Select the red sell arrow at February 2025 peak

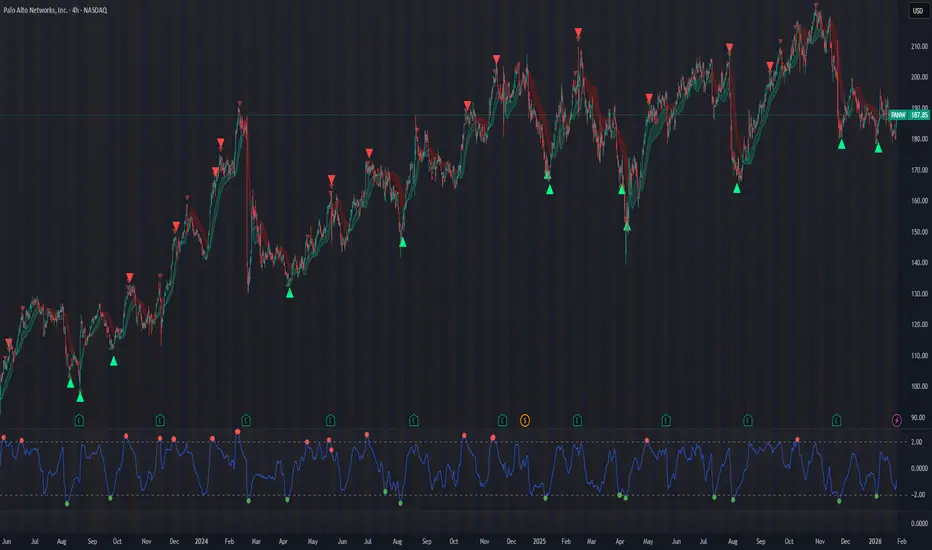coord(578,32)
